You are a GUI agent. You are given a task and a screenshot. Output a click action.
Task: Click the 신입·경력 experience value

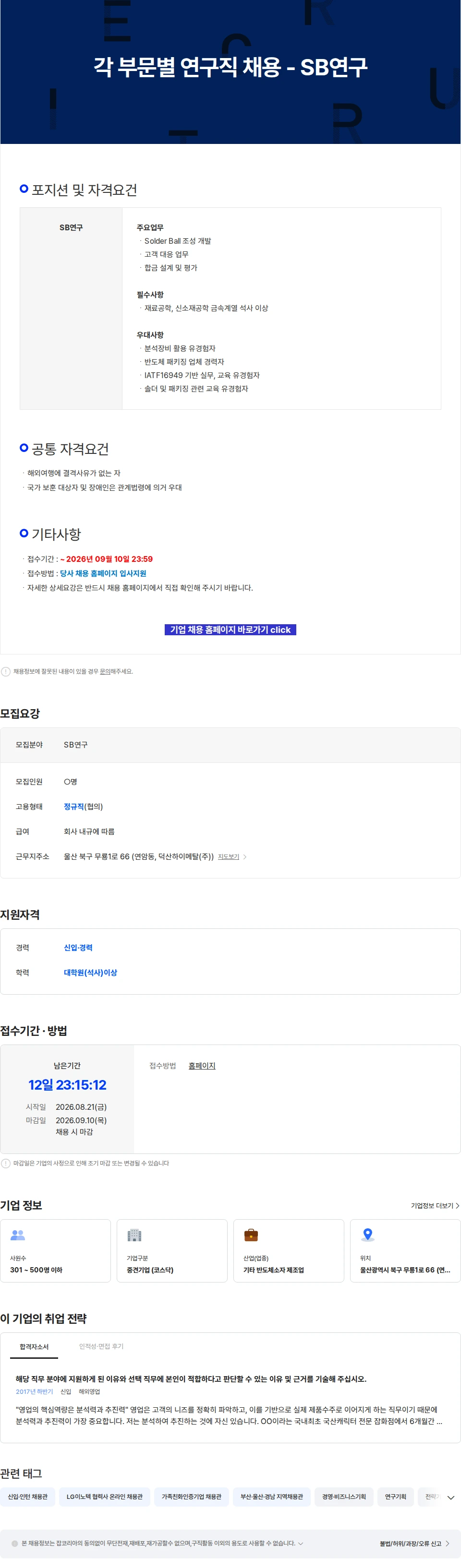78,948
